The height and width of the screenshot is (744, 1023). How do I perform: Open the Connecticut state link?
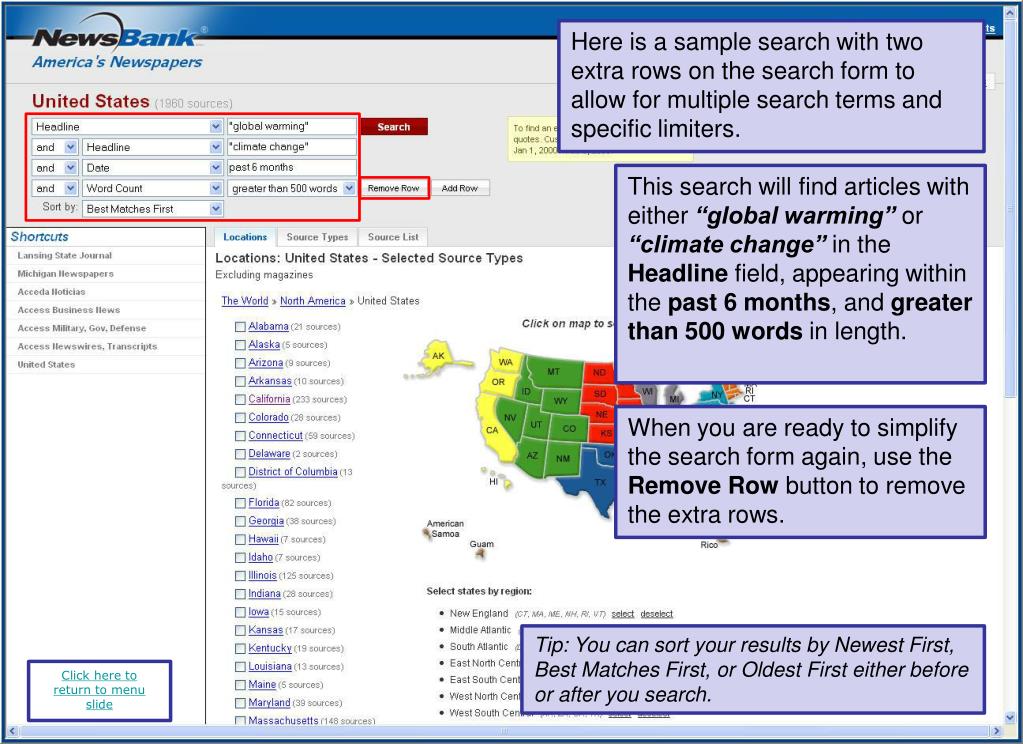(x=275, y=435)
